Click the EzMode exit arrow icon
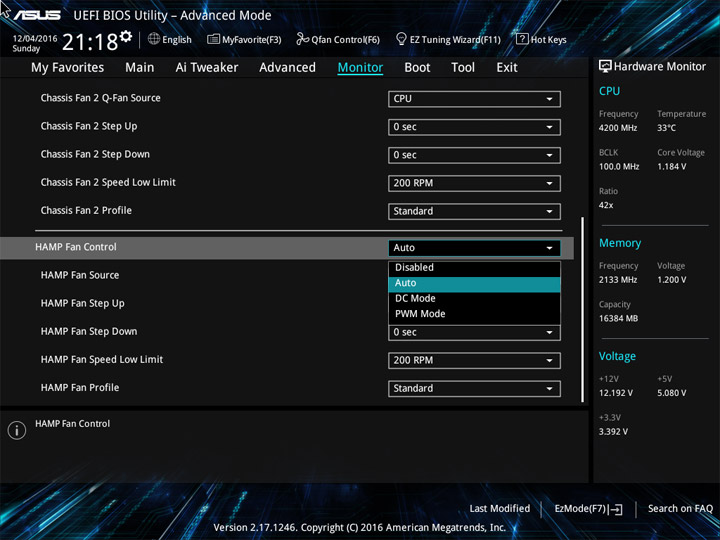The width and height of the screenshot is (720, 540). tap(617, 509)
